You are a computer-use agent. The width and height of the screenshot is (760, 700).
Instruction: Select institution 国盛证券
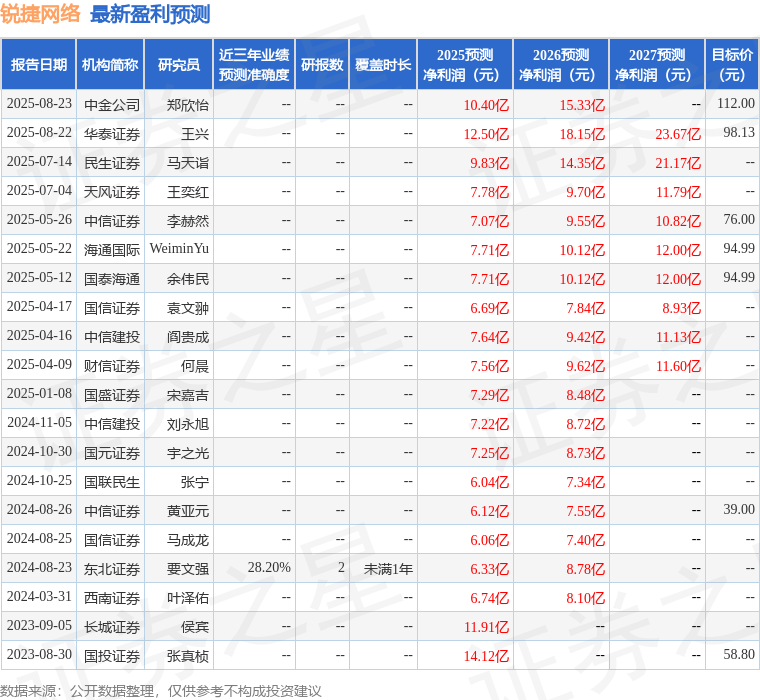tap(112, 396)
